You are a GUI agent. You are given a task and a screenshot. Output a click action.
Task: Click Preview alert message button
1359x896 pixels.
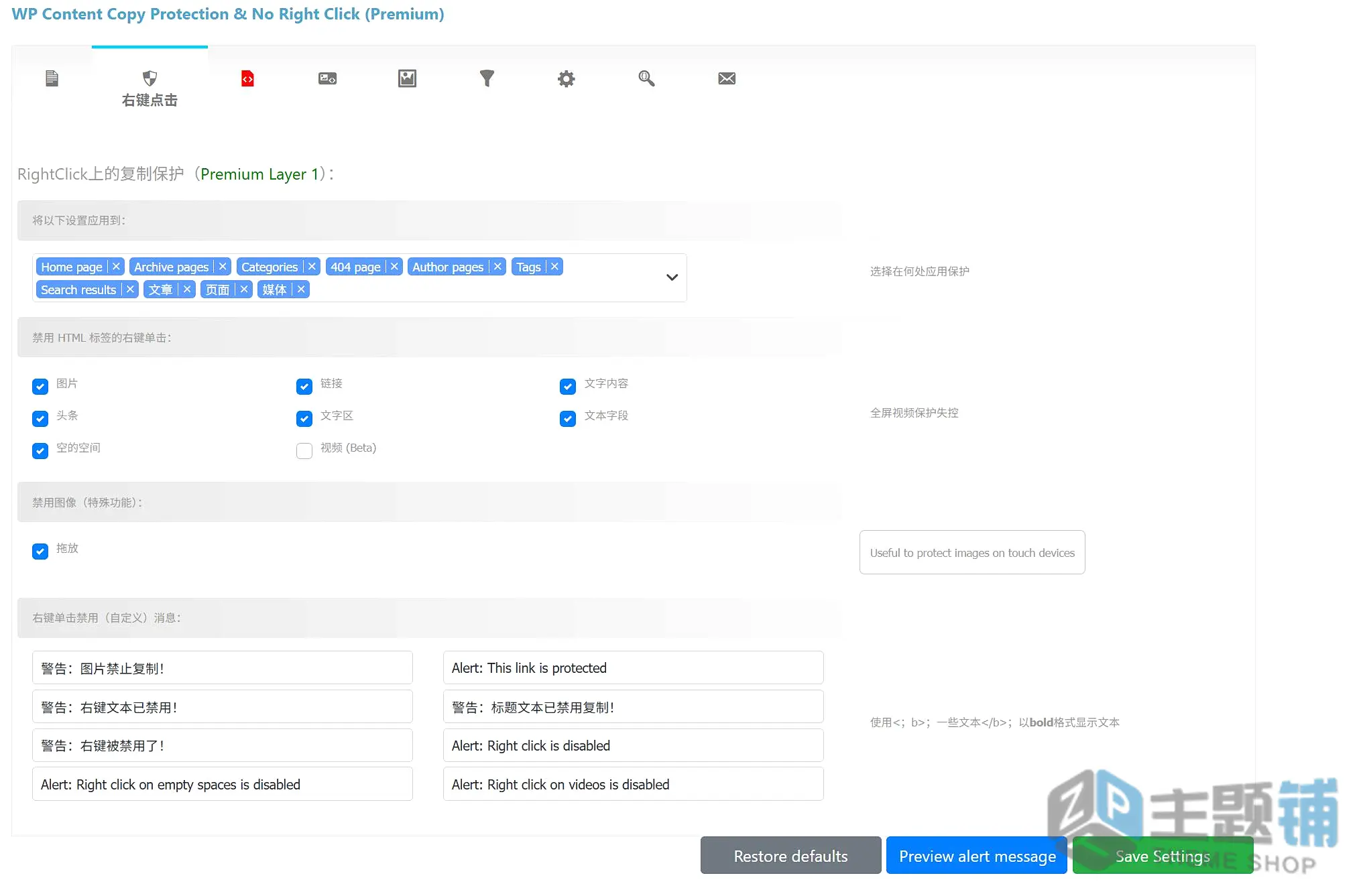pos(977,856)
